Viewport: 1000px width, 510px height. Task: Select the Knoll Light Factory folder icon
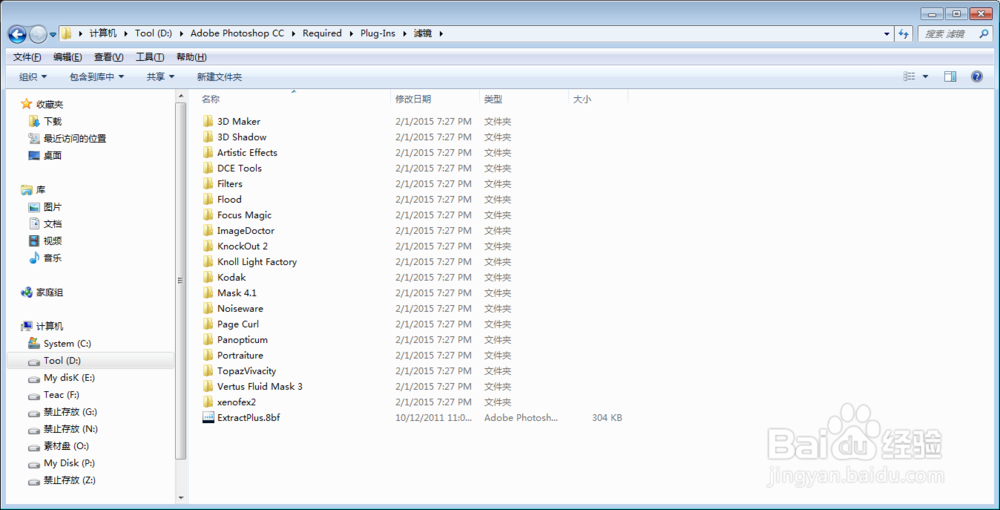[x=208, y=261]
